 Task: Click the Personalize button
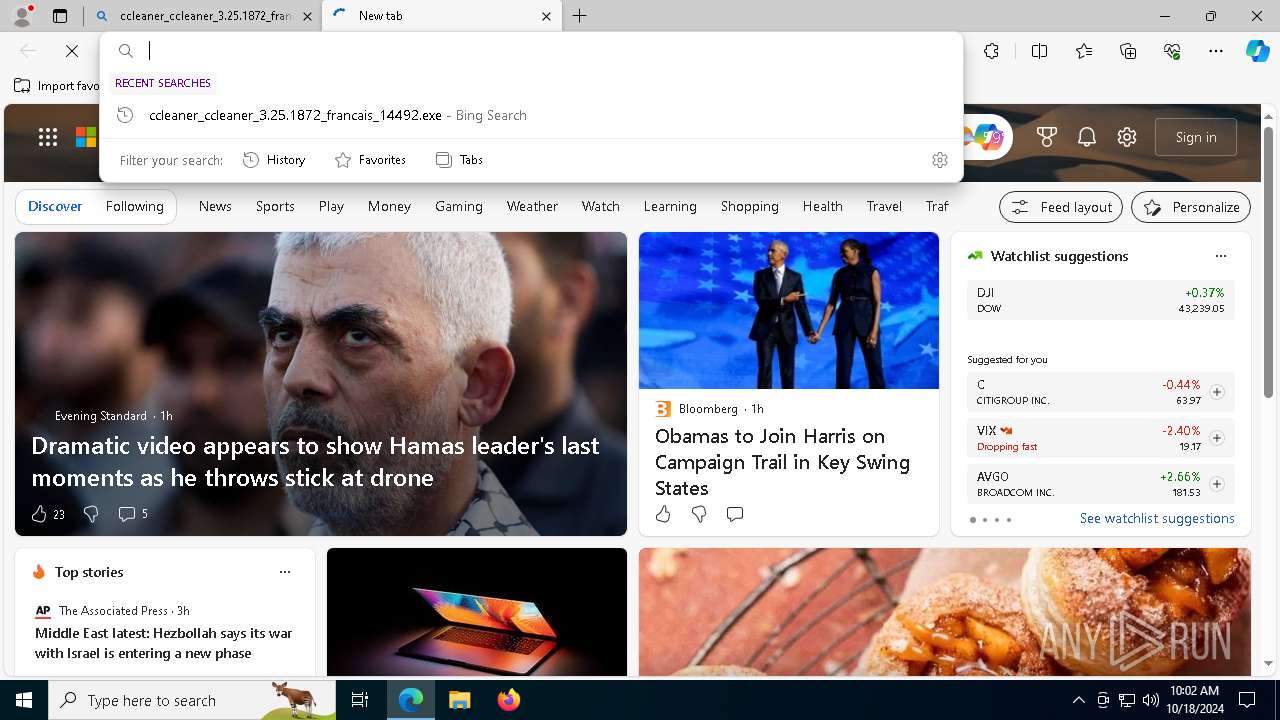pos(1191,207)
